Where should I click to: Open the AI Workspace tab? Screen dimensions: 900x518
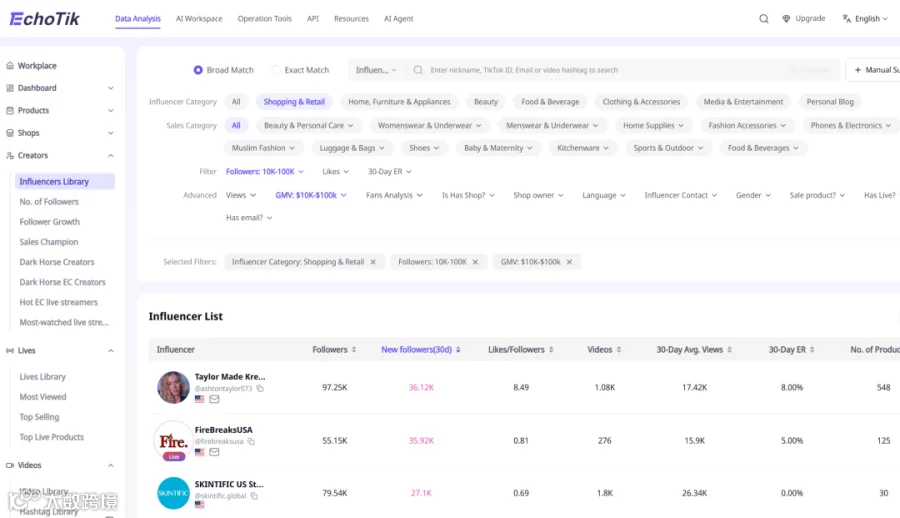click(199, 19)
